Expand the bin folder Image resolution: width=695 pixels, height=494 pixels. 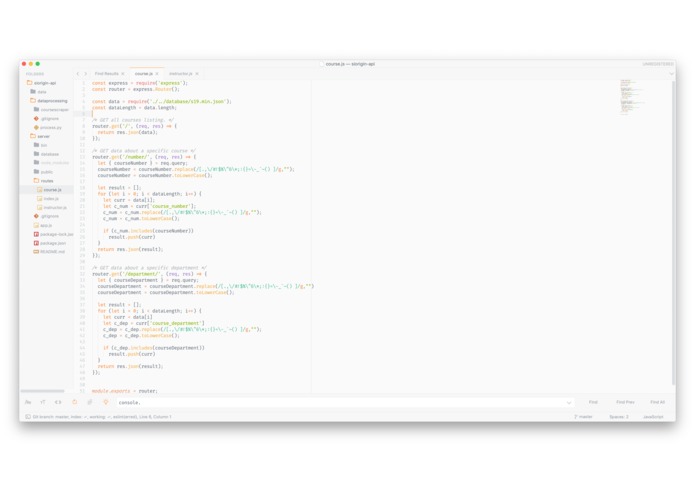click(x=40, y=145)
